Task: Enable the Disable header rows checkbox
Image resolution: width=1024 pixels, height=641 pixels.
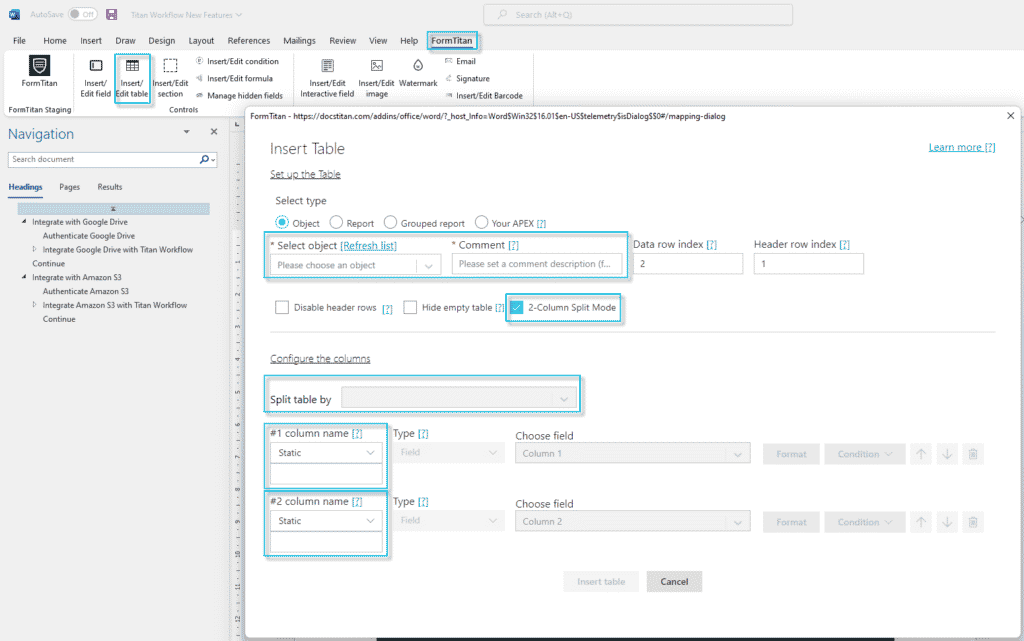Action: [x=282, y=308]
